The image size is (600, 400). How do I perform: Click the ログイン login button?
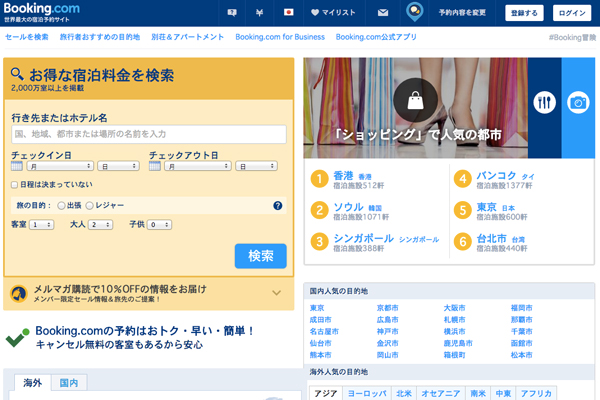(572, 13)
